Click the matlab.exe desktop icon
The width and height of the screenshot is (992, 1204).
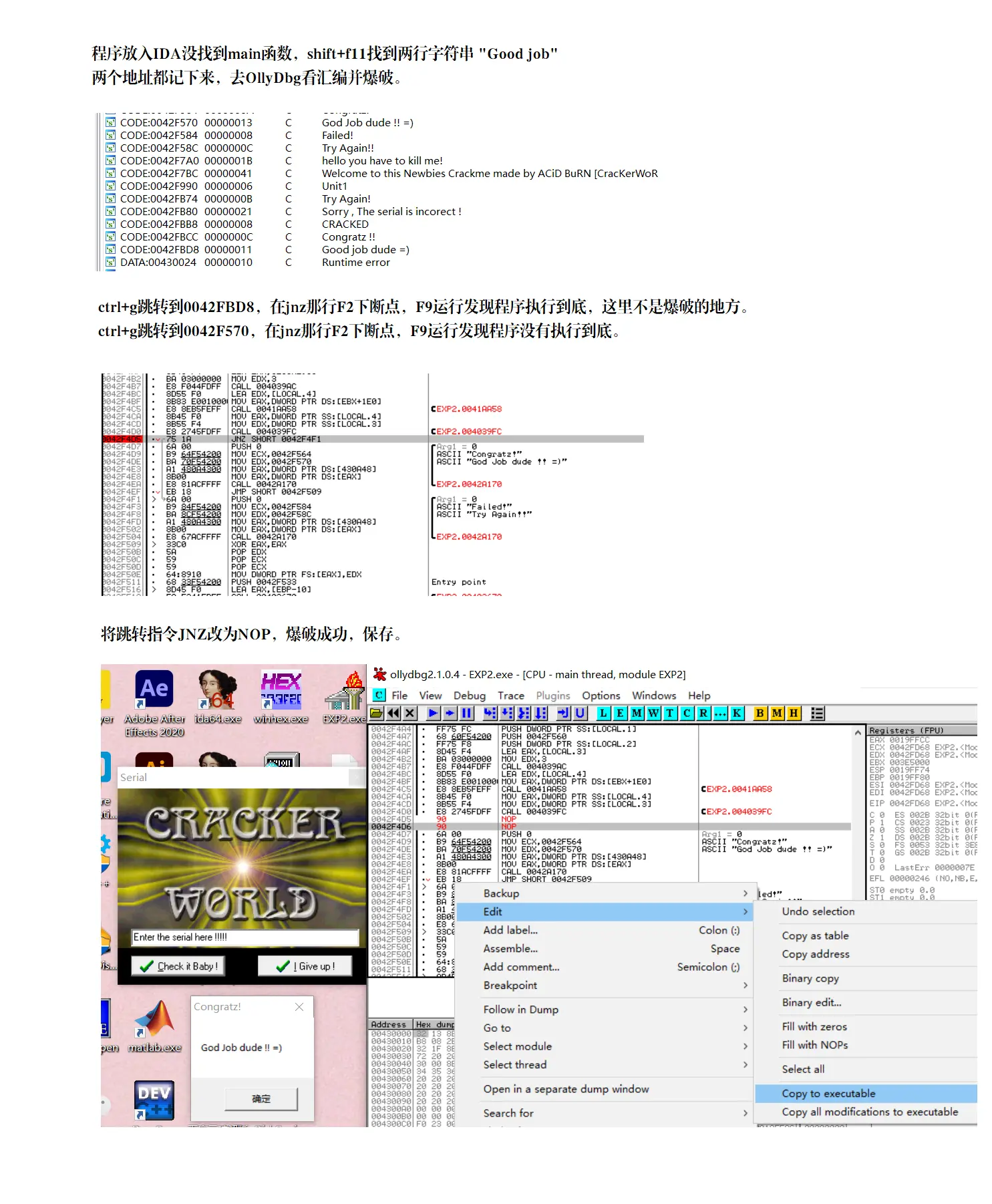coord(155,1027)
